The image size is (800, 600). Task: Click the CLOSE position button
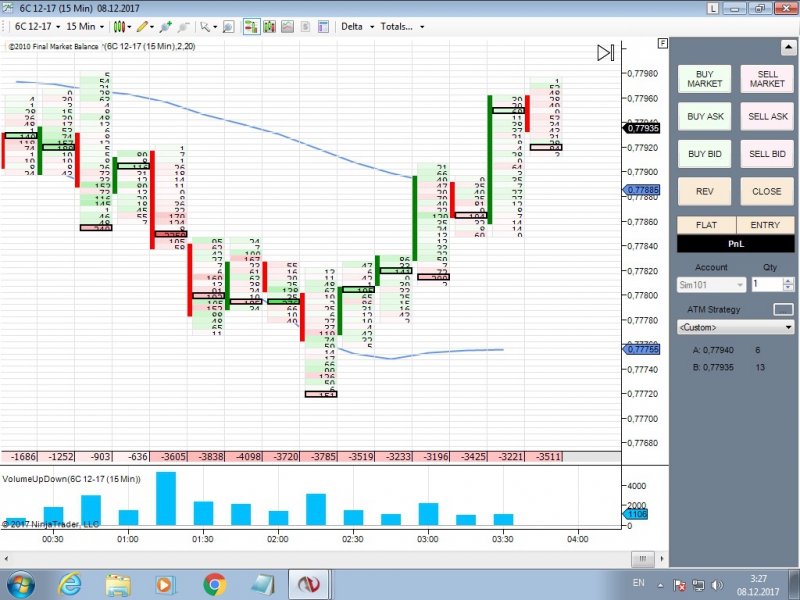click(767, 191)
